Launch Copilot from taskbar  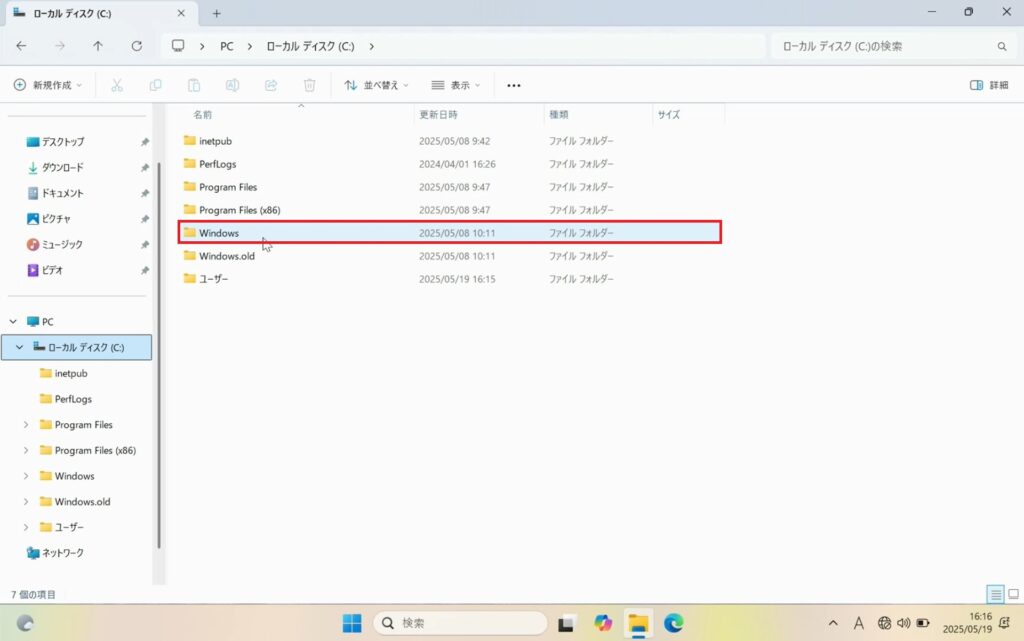coord(603,623)
